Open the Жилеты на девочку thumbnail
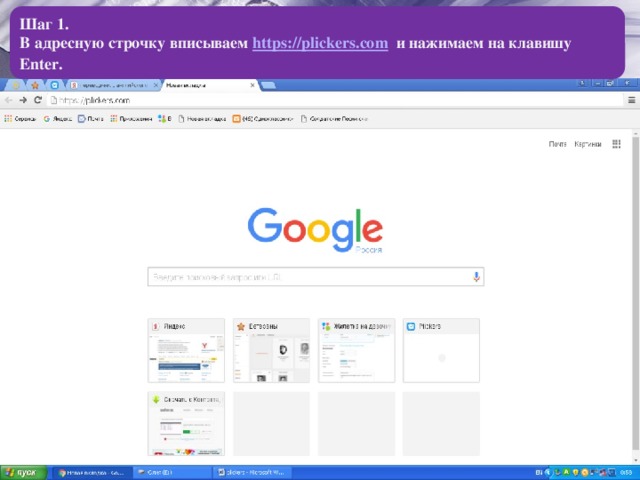Image resolution: width=640 pixels, height=480 pixels. [356, 350]
